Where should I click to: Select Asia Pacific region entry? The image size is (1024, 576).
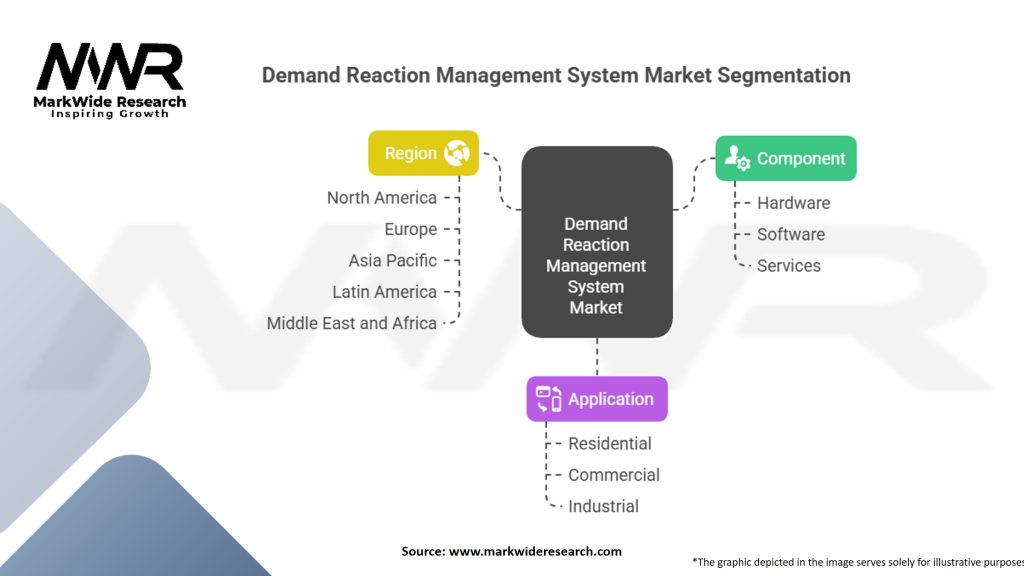click(392, 260)
